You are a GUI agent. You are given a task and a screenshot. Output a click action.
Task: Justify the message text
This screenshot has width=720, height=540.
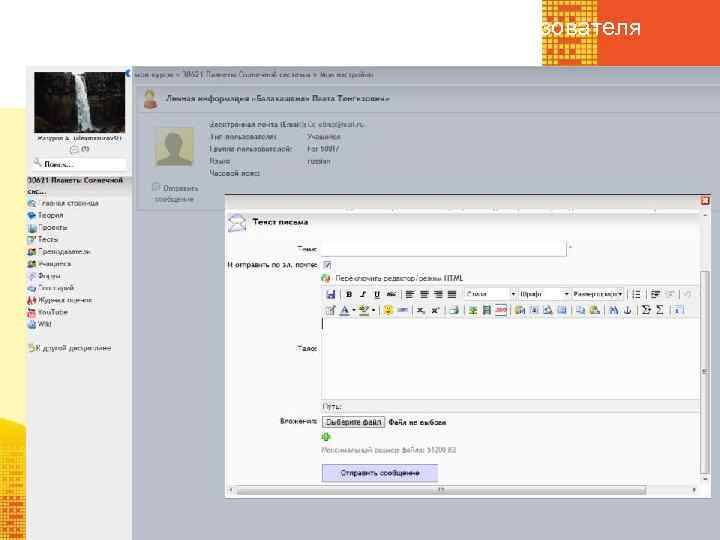(x=452, y=294)
